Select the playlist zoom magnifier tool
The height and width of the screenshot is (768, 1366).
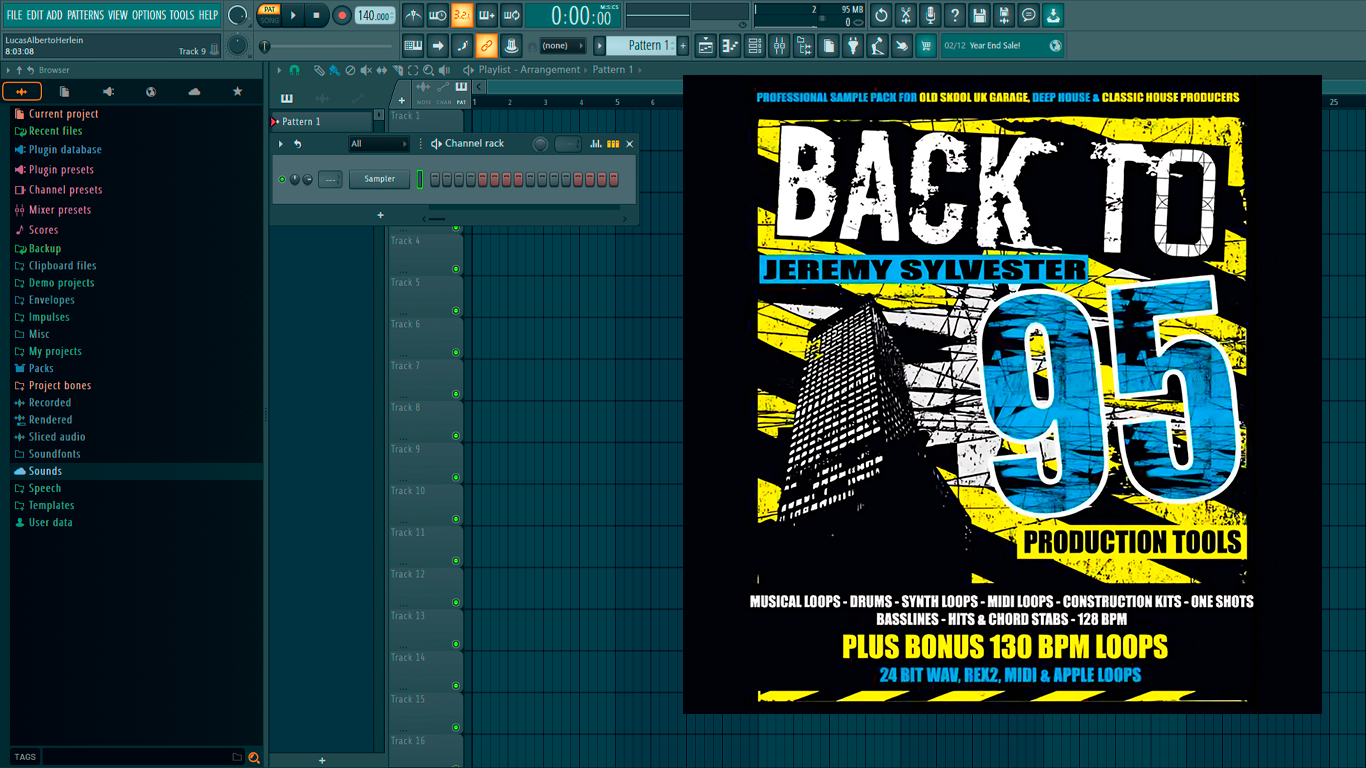click(428, 70)
